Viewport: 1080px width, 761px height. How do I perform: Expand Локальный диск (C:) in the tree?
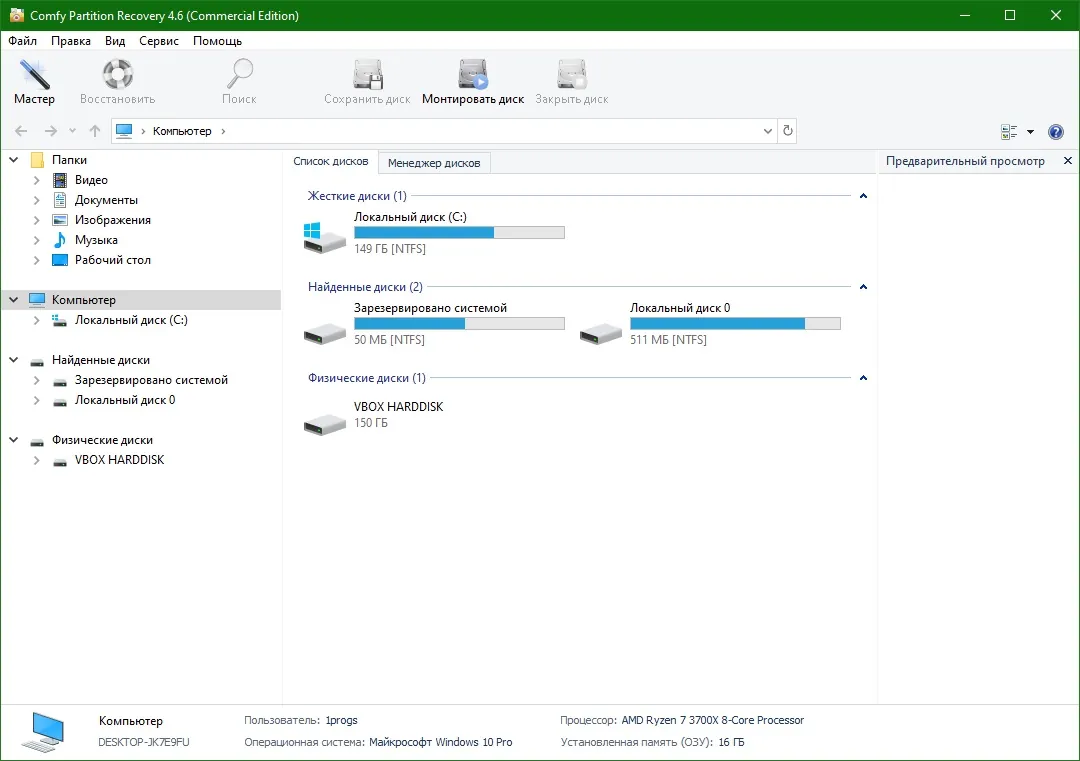[37, 320]
